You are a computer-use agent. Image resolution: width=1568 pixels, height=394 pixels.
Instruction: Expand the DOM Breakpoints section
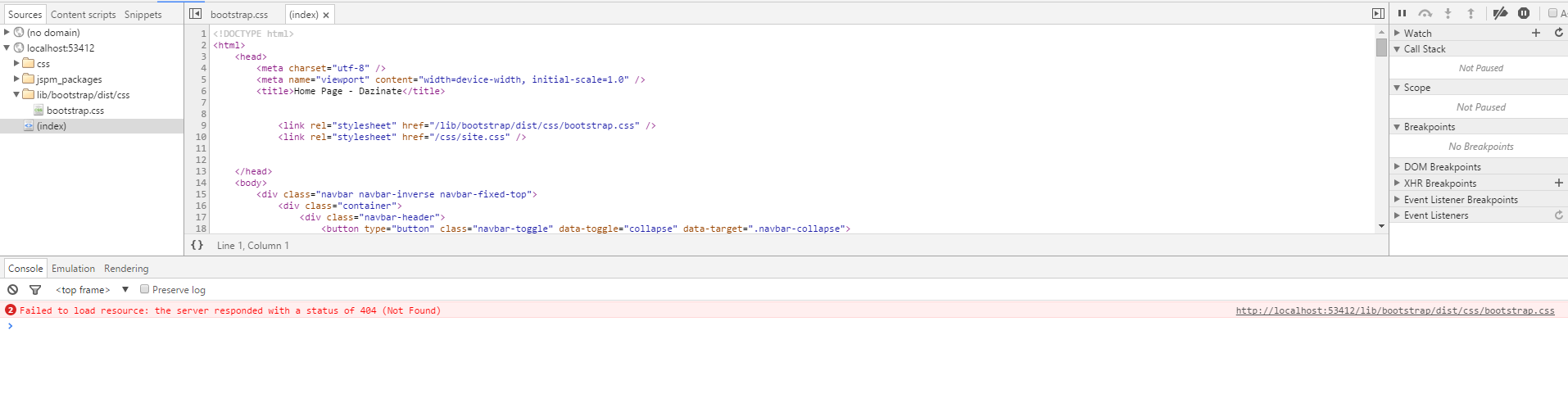pos(1397,166)
